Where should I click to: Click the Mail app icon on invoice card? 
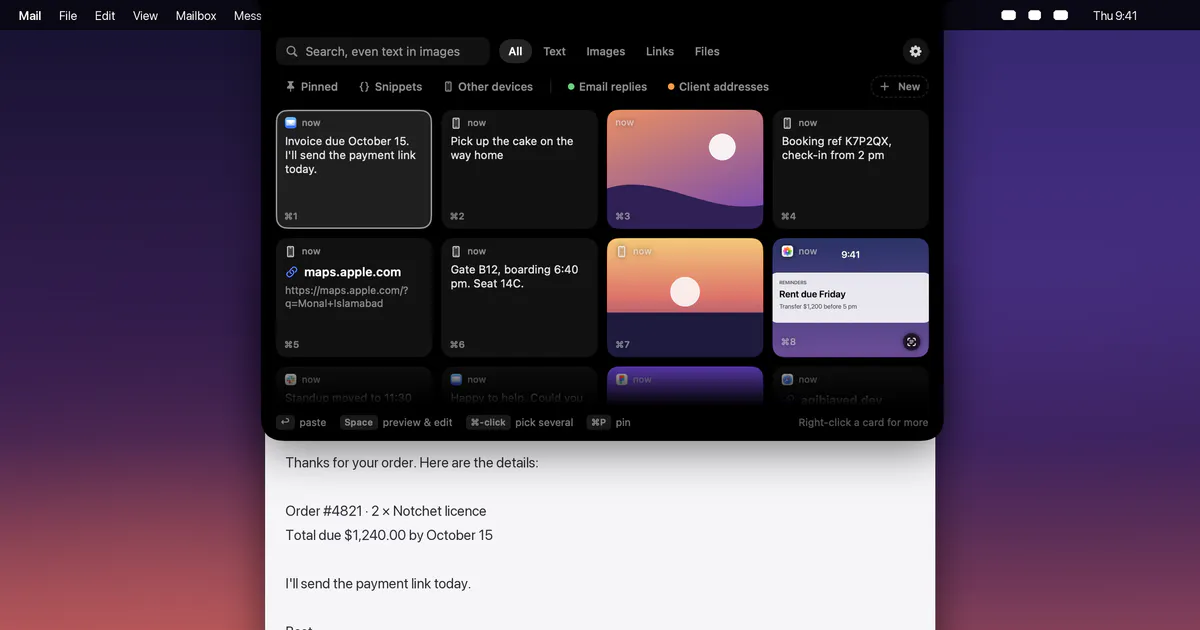pos(291,123)
